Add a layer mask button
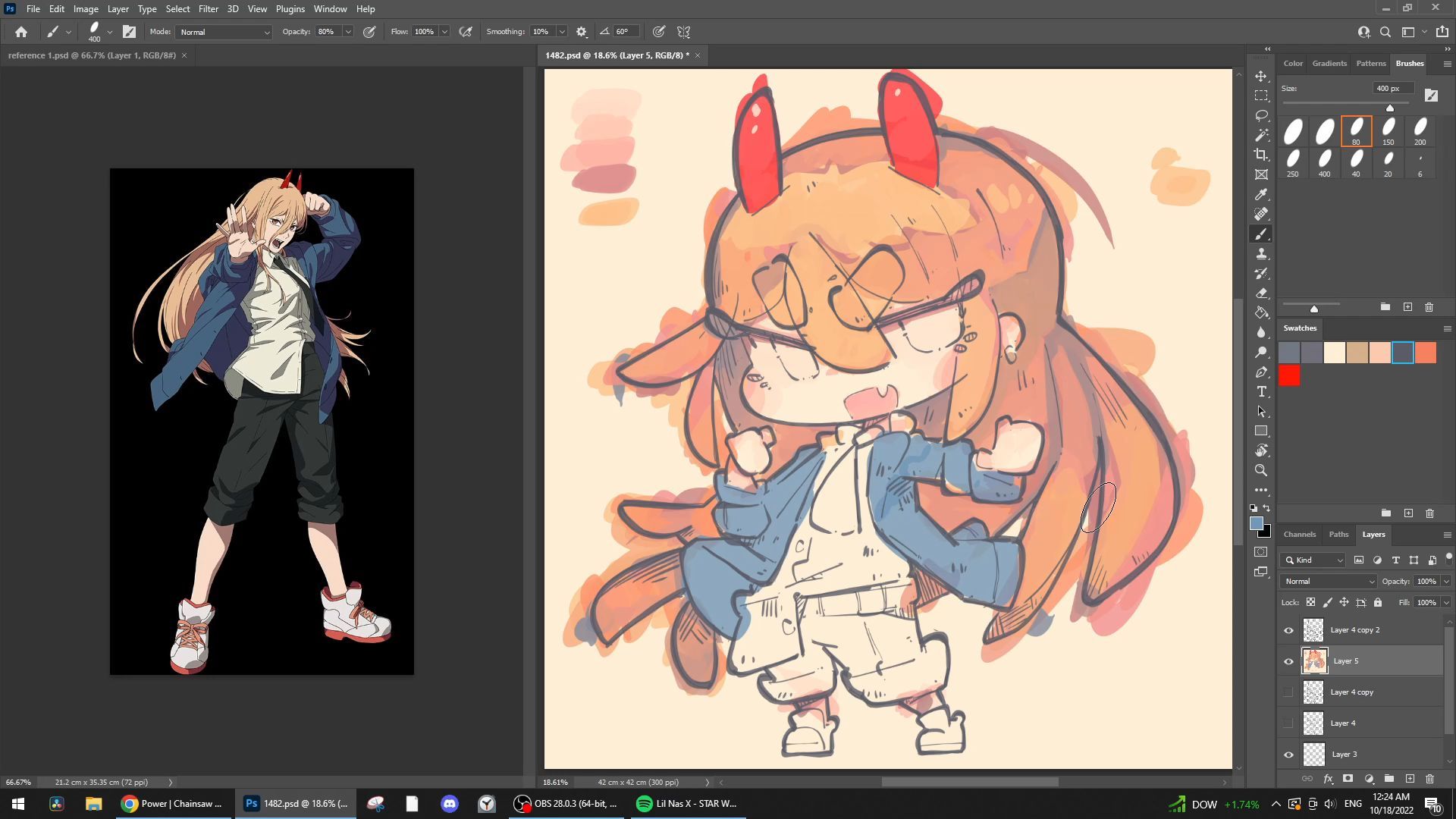Viewport: 1456px width, 819px height. click(x=1348, y=779)
